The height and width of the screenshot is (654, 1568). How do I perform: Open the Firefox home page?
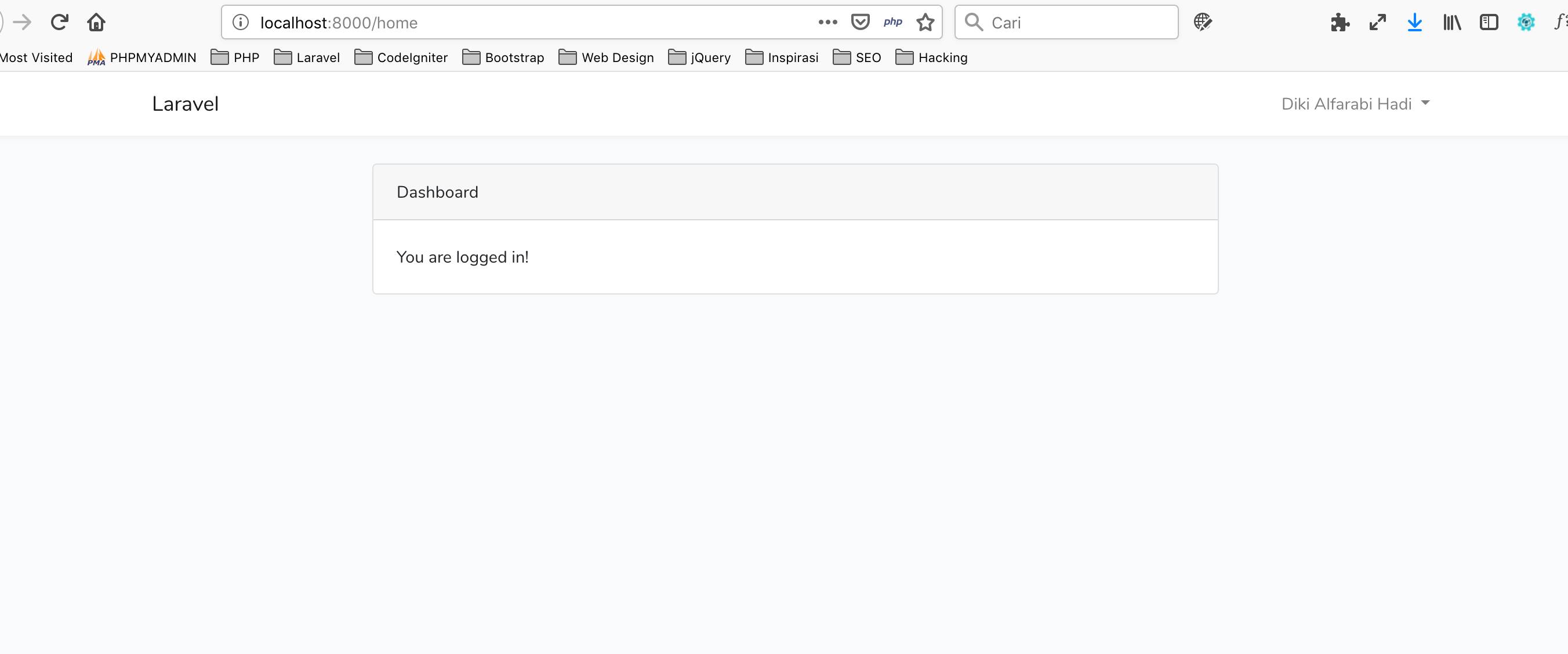pos(96,22)
